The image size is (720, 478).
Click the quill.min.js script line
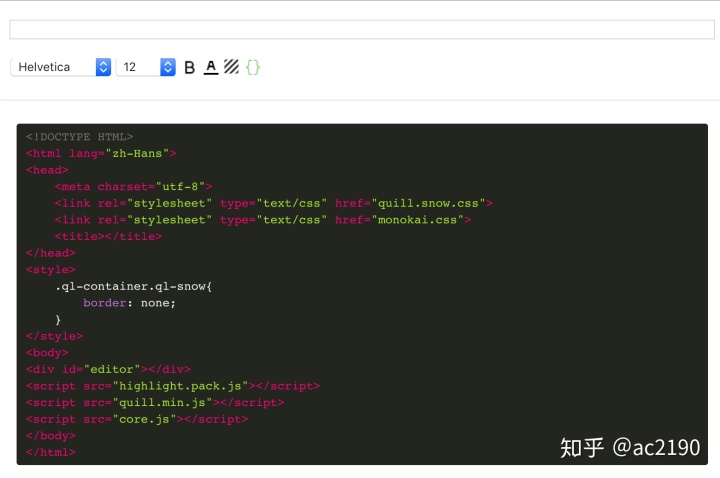pos(155,402)
